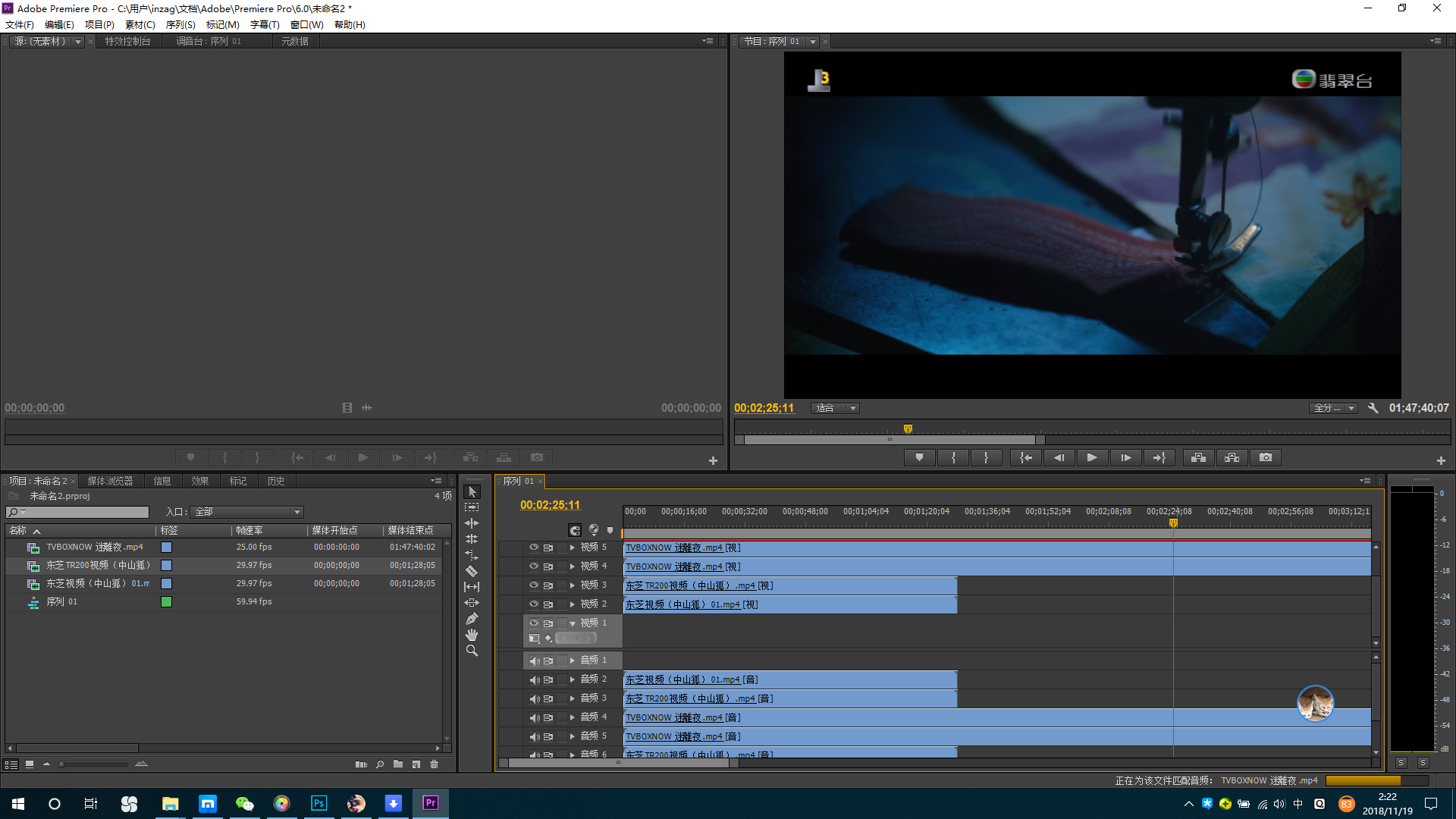Expand the 音频 1 track
The width and height of the screenshot is (1456, 819).
coord(573,661)
